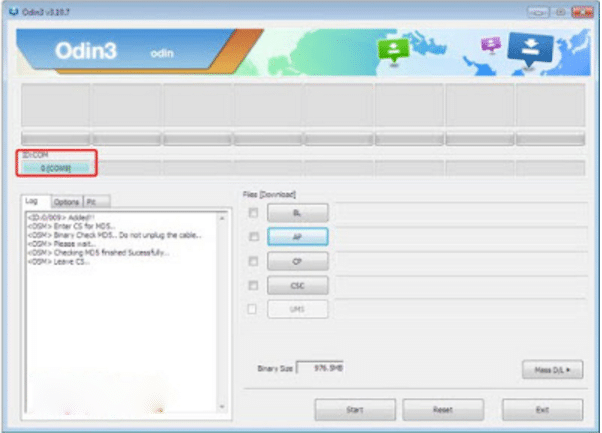
Task: Click log line 'Added!!'
Action: (x=61, y=217)
